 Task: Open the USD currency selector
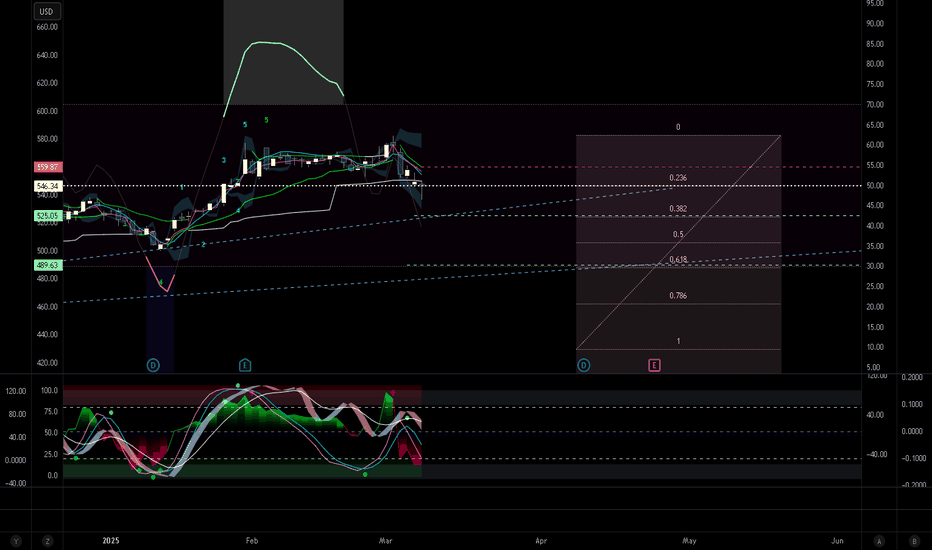pyautogui.click(x=46, y=11)
